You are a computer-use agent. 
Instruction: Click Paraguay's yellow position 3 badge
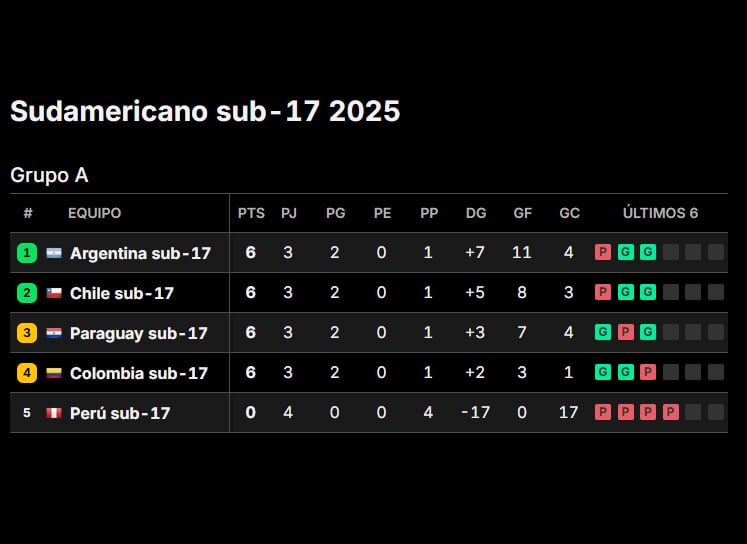pyautogui.click(x=27, y=333)
